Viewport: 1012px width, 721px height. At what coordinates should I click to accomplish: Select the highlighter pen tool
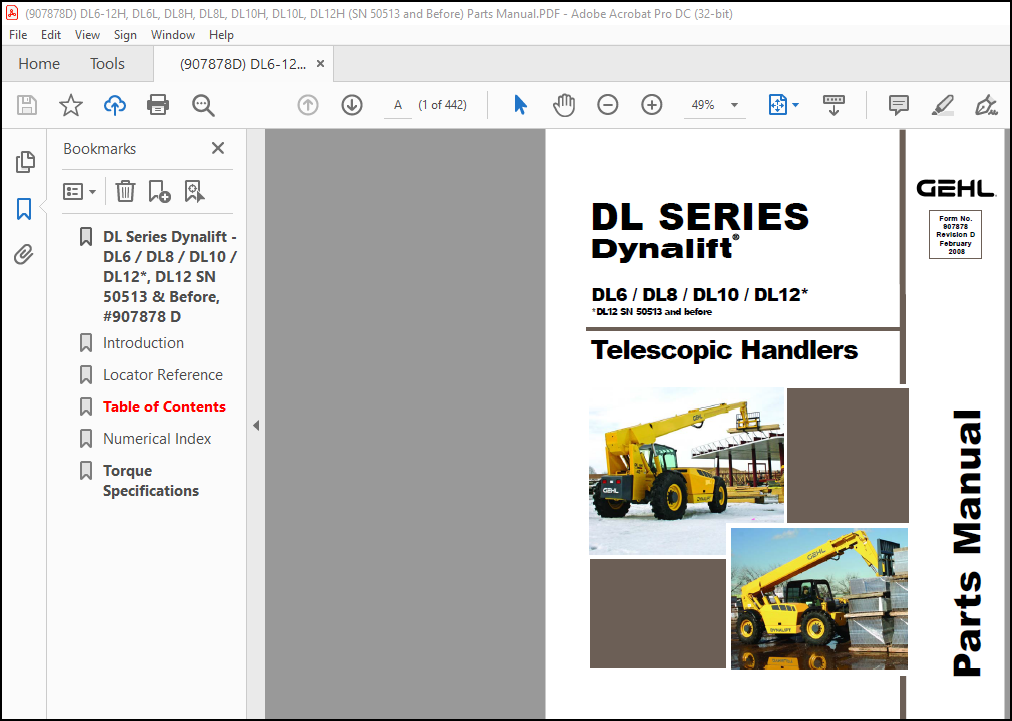click(943, 105)
